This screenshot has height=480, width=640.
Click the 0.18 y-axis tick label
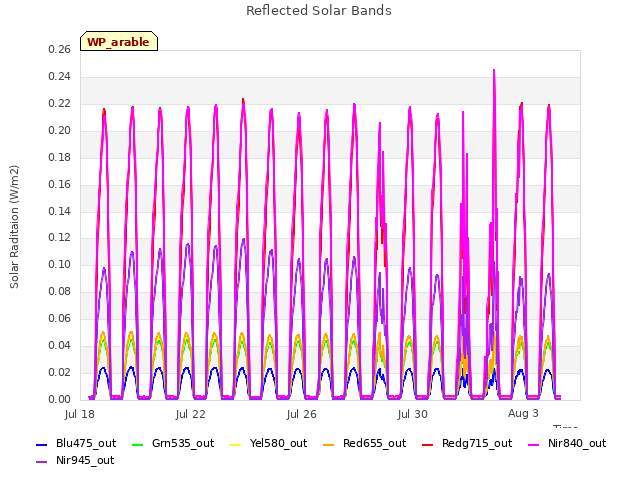(60, 158)
